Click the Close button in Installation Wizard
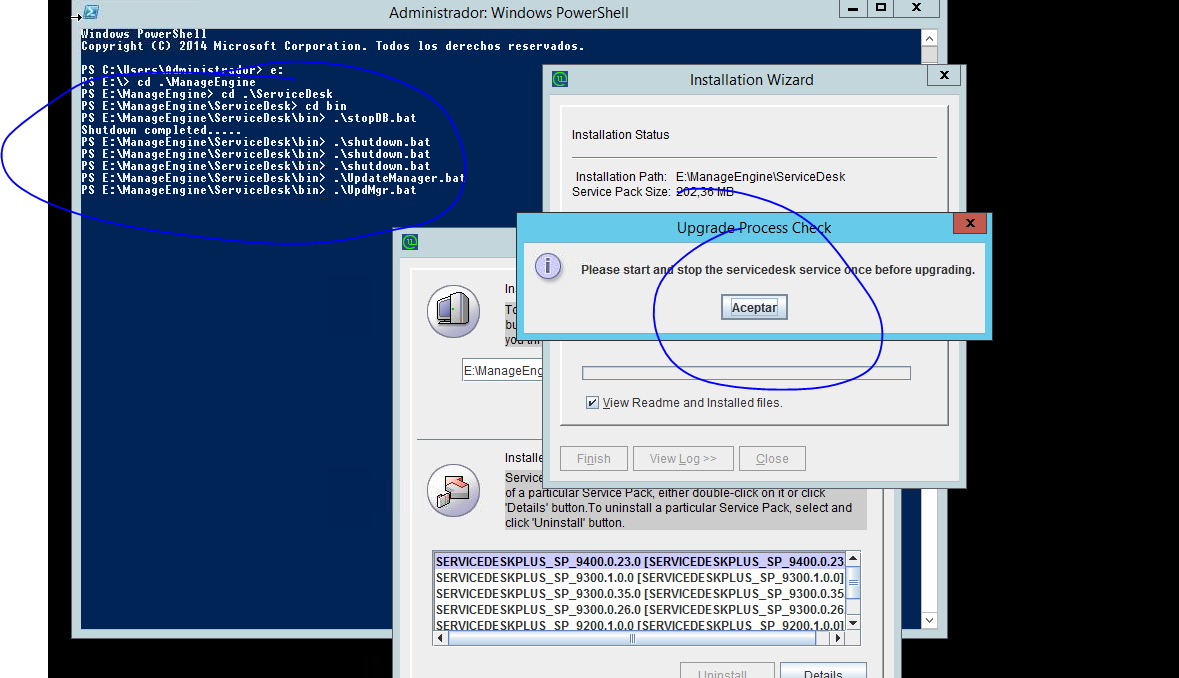Viewport: 1179px width, 678px height. click(x=772, y=459)
